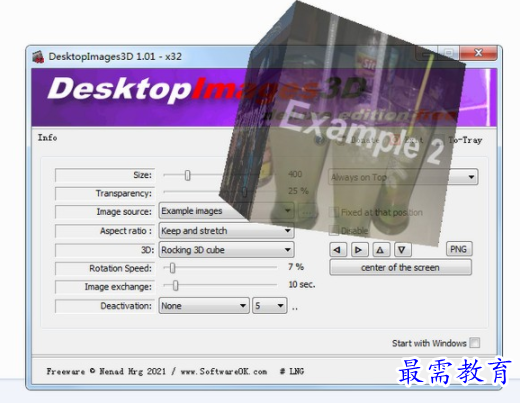Click the Image exchange slider handle
Viewport: 520px width, 403px height.
coord(176,285)
